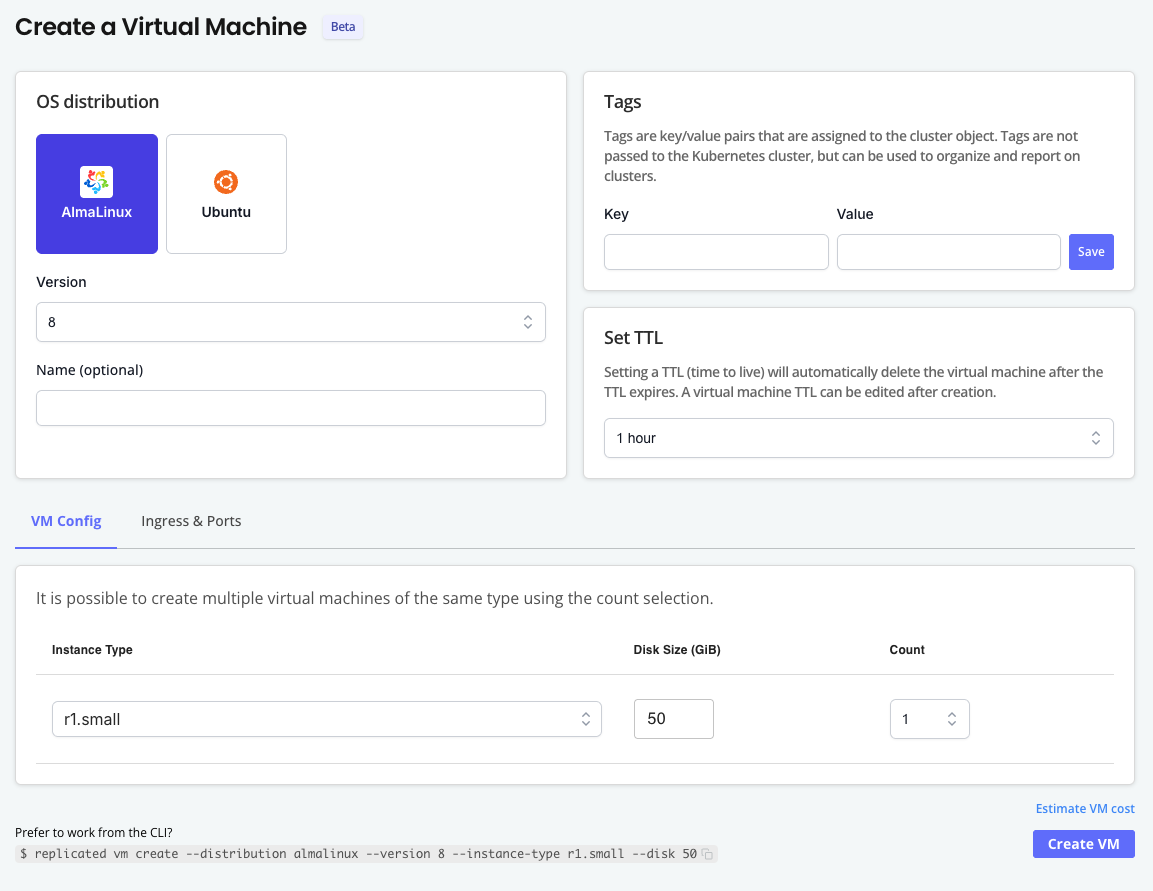Click the Set TTL dropdown chevron
The width and height of the screenshot is (1153, 891).
[1097, 437]
